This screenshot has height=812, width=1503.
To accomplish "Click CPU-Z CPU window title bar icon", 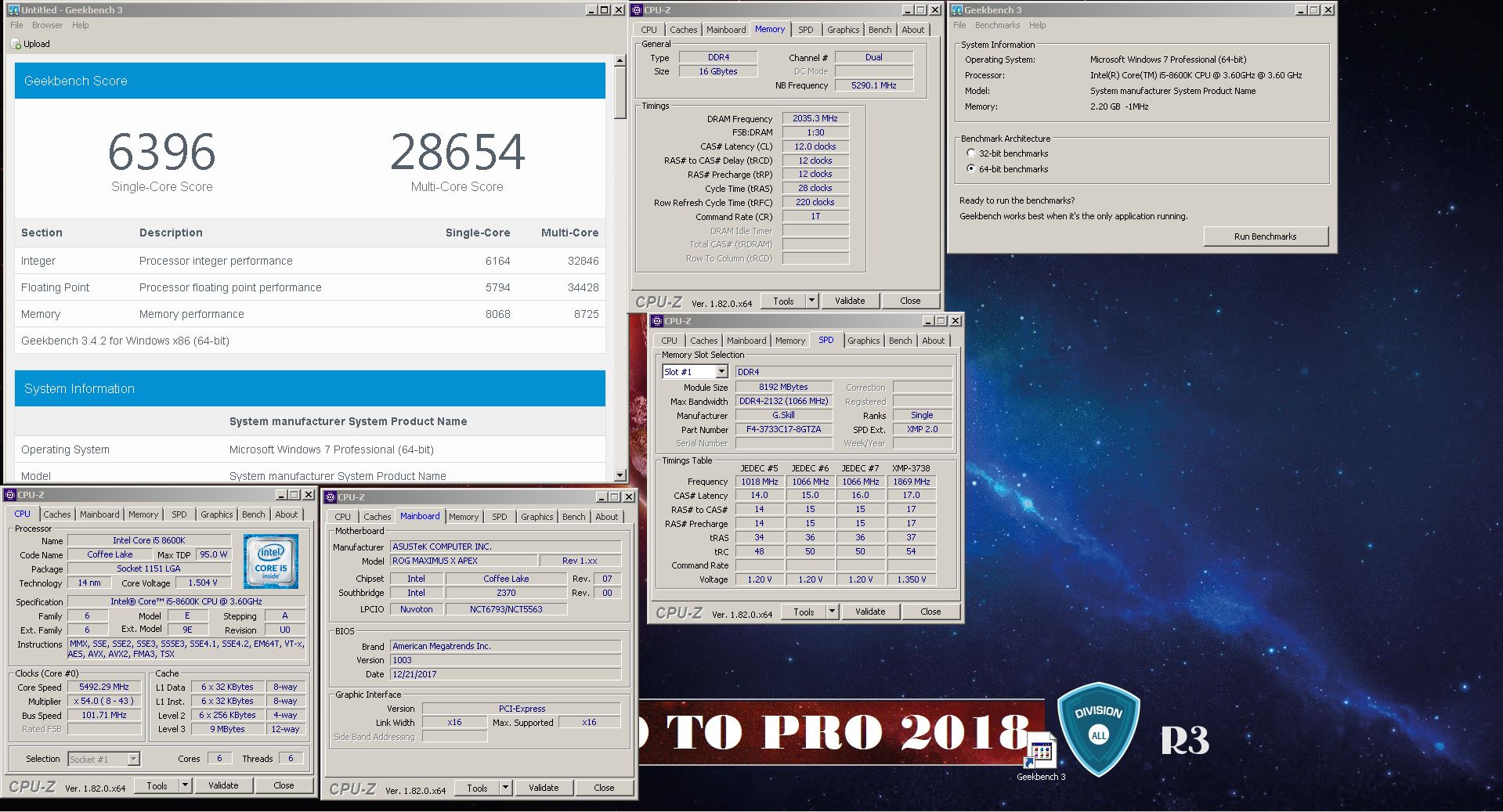I will 10,495.
